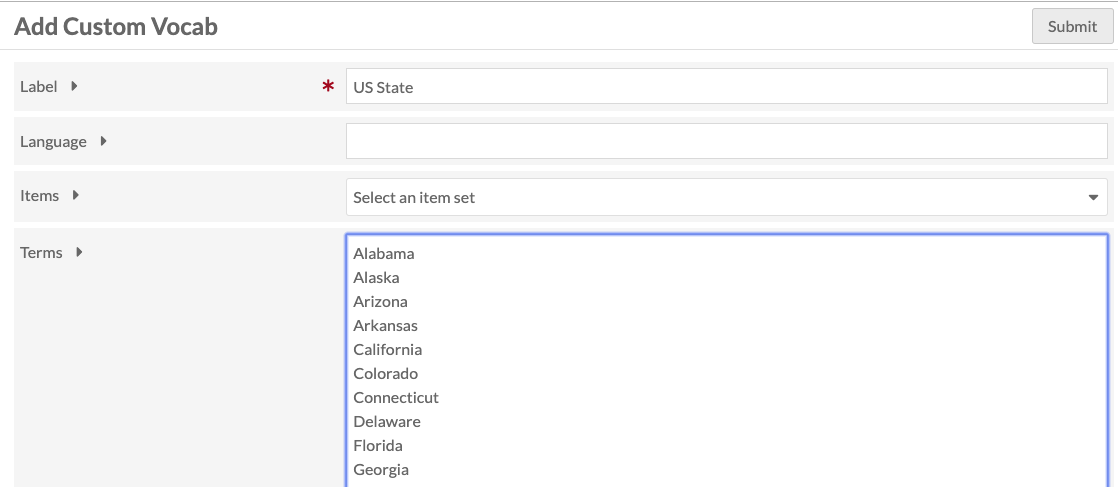Expand the Terms field info arrow
This screenshot has height=487, width=1118.
click(79, 252)
